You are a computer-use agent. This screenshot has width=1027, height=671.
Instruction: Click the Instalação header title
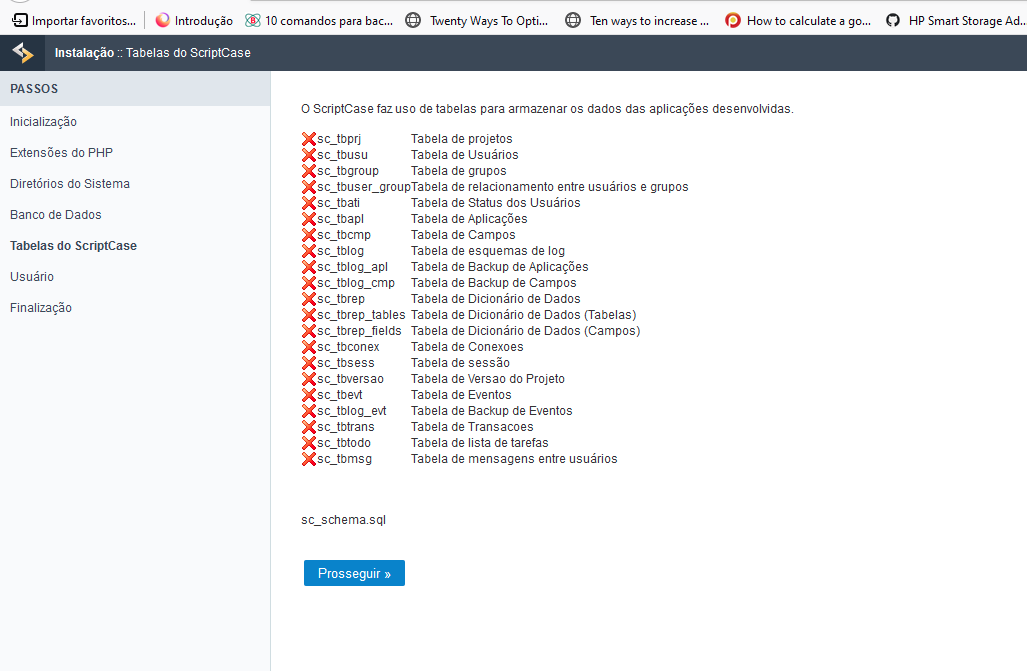[84, 52]
